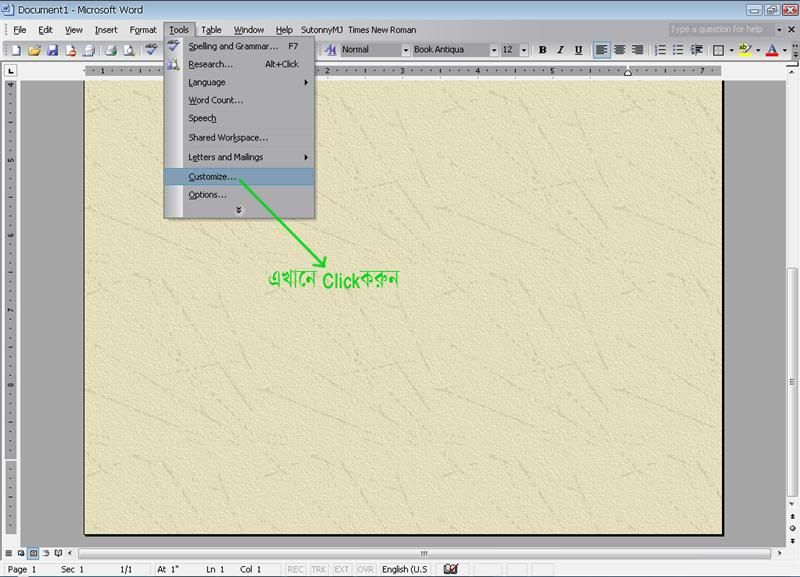Expand the font size 12 dropdown
Image resolution: width=800 pixels, height=577 pixels.
524,50
